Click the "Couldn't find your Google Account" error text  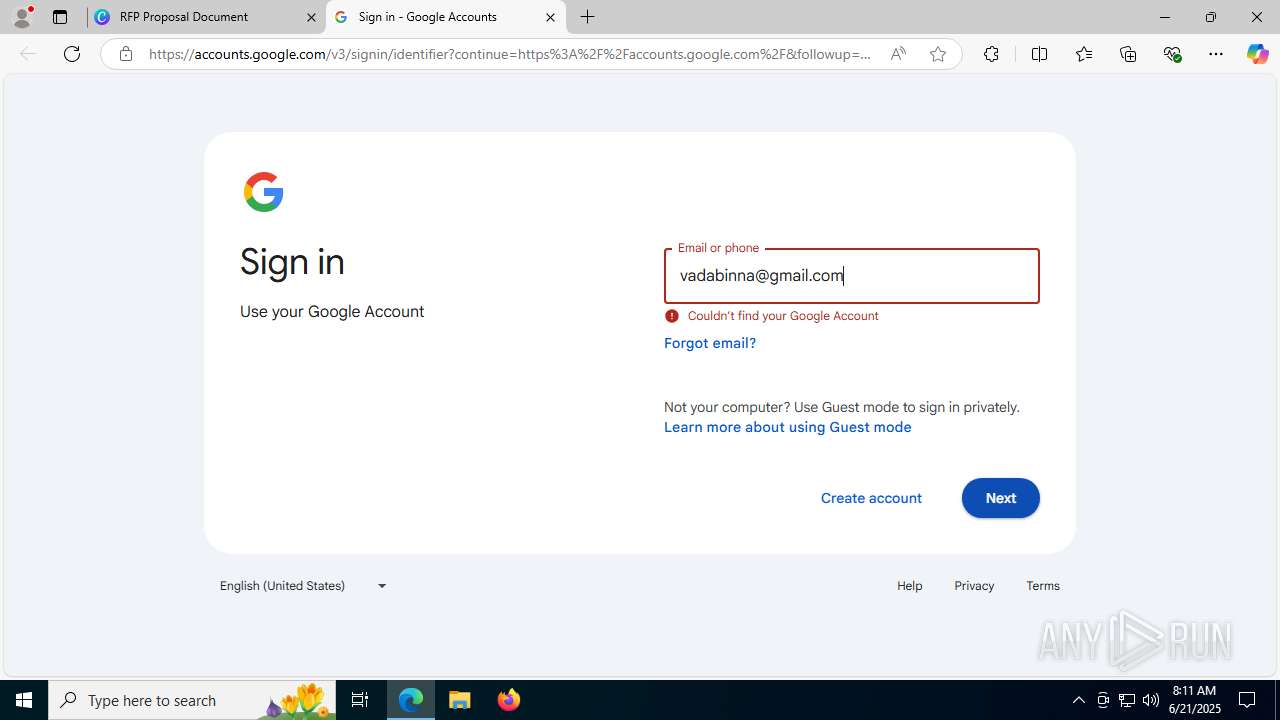point(783,316)
